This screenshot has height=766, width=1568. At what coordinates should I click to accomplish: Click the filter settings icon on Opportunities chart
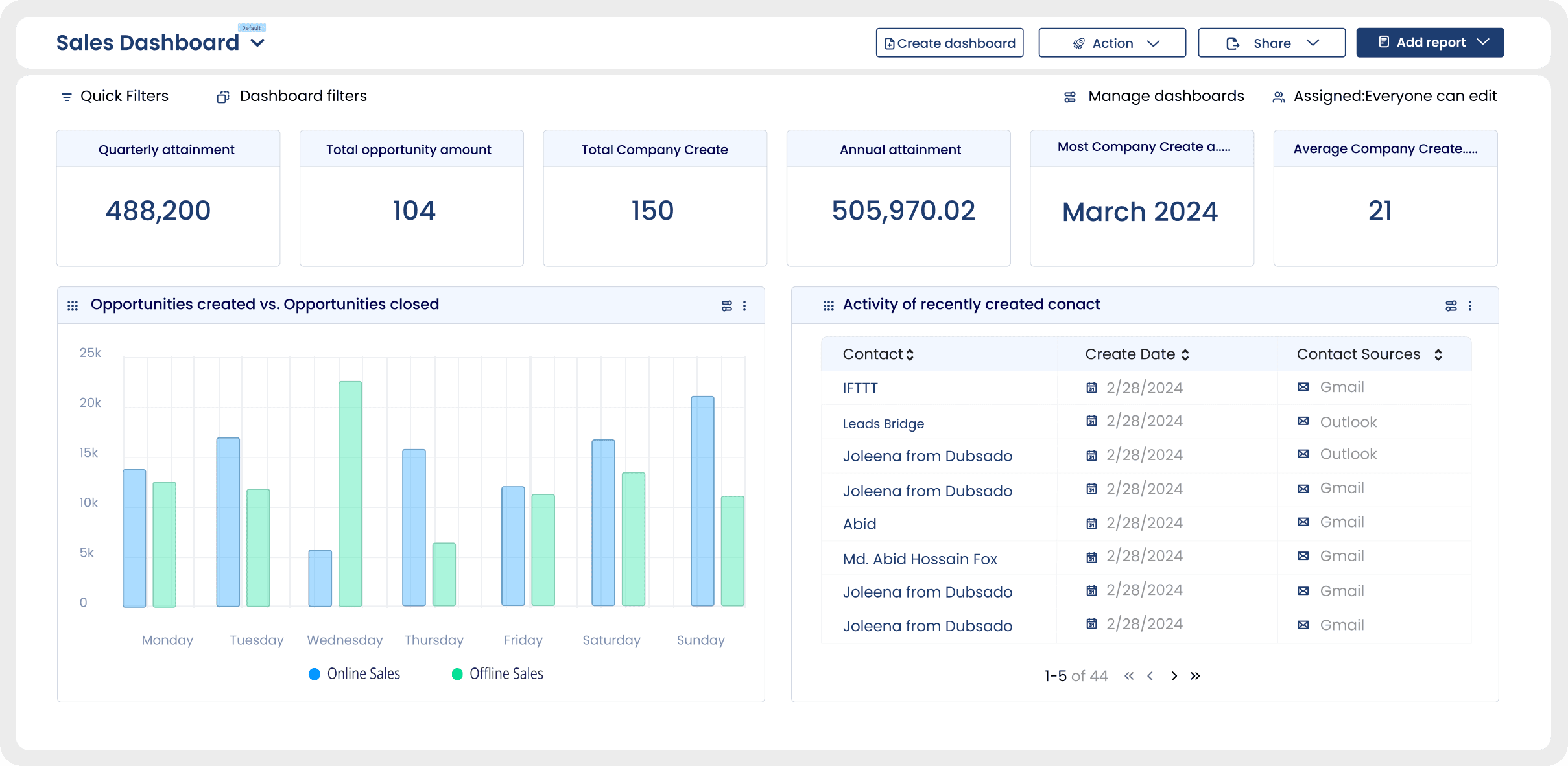[x=726, y=305]
